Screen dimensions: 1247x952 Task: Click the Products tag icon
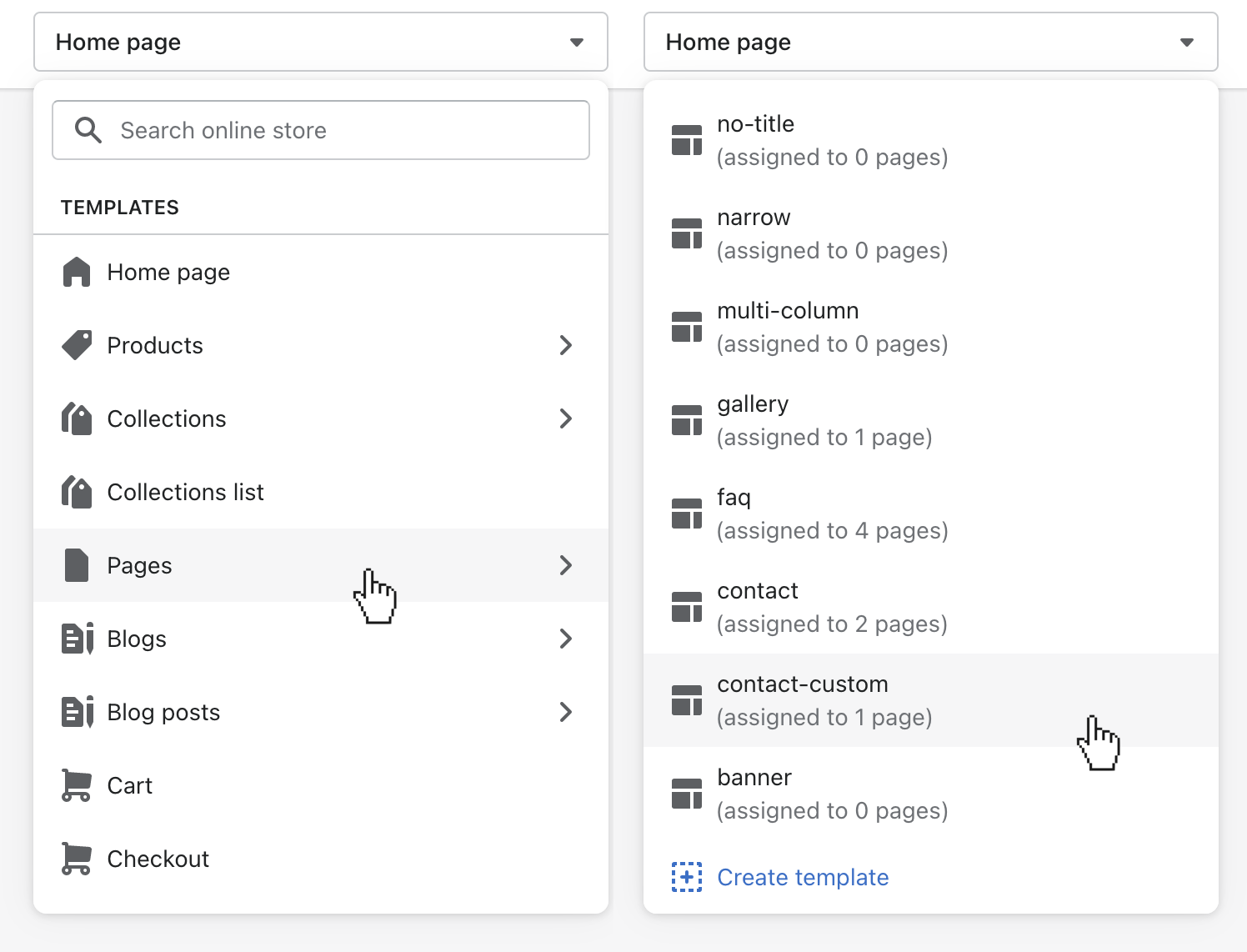click(x=77, y=345)
